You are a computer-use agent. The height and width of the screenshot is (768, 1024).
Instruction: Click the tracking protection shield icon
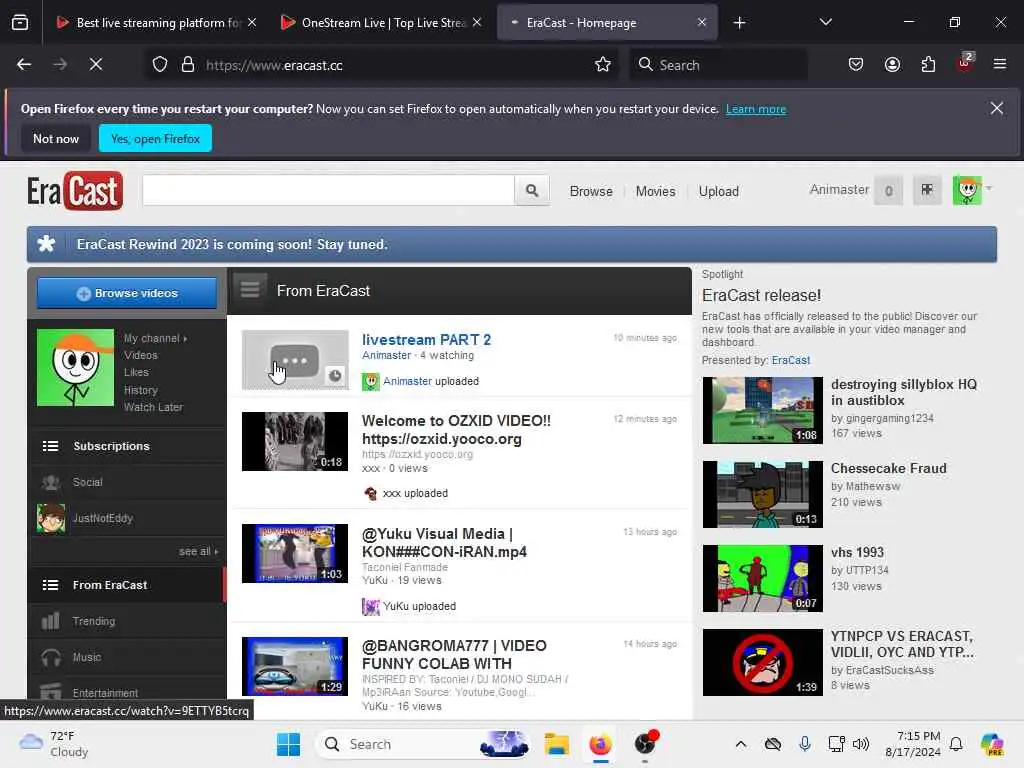pyautogui.click(x=160, y=65)
